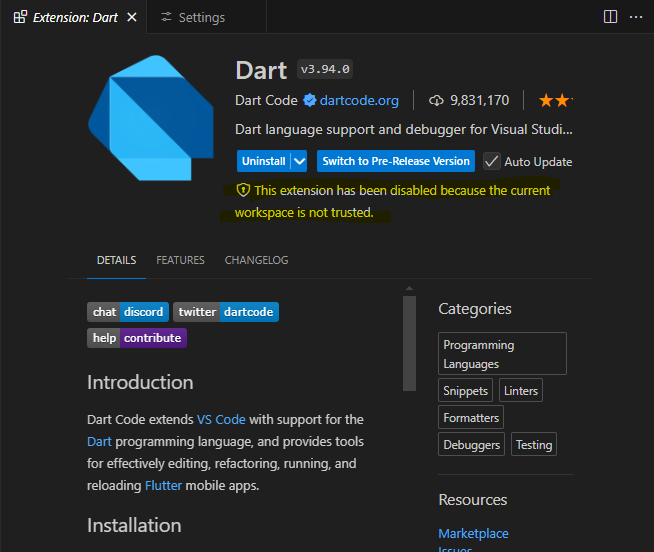
Task: Select the Snippets category
Action: (465, 391)
